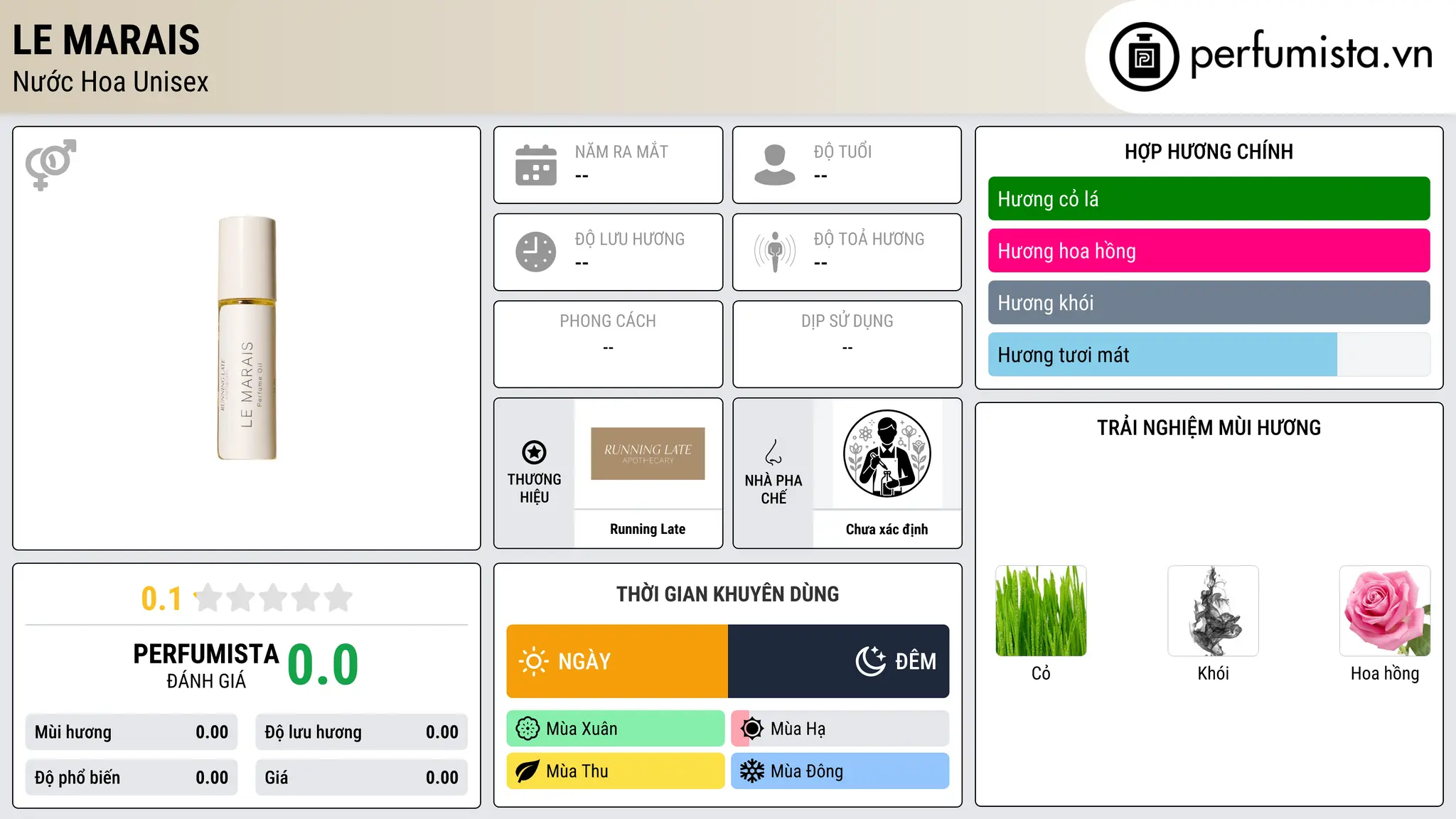
Task: Open the perfumista.vn site name
Action: (1311, 54)
